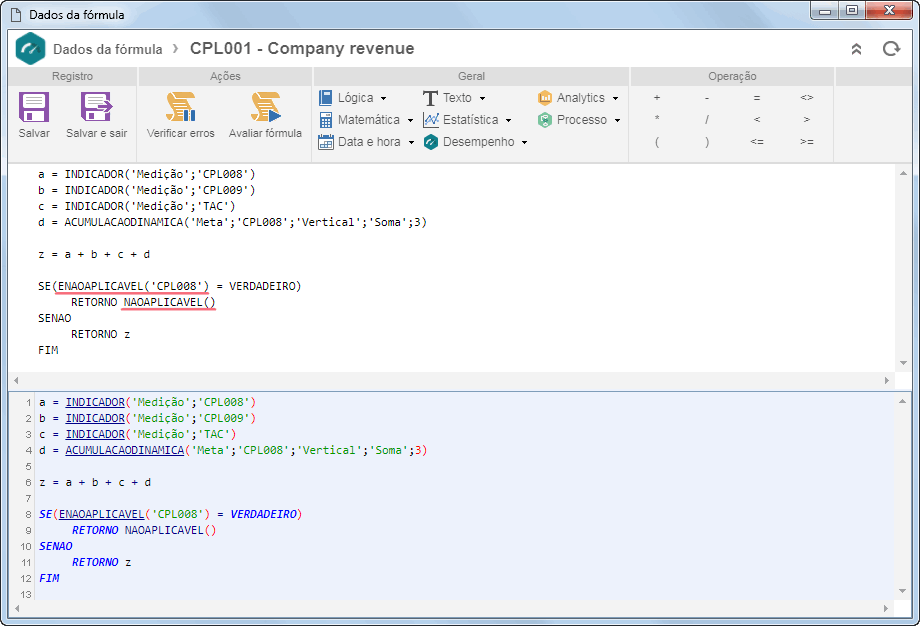Click the refresh icon in the header
This screenshot has height=626, width=920.
(891, 49)
